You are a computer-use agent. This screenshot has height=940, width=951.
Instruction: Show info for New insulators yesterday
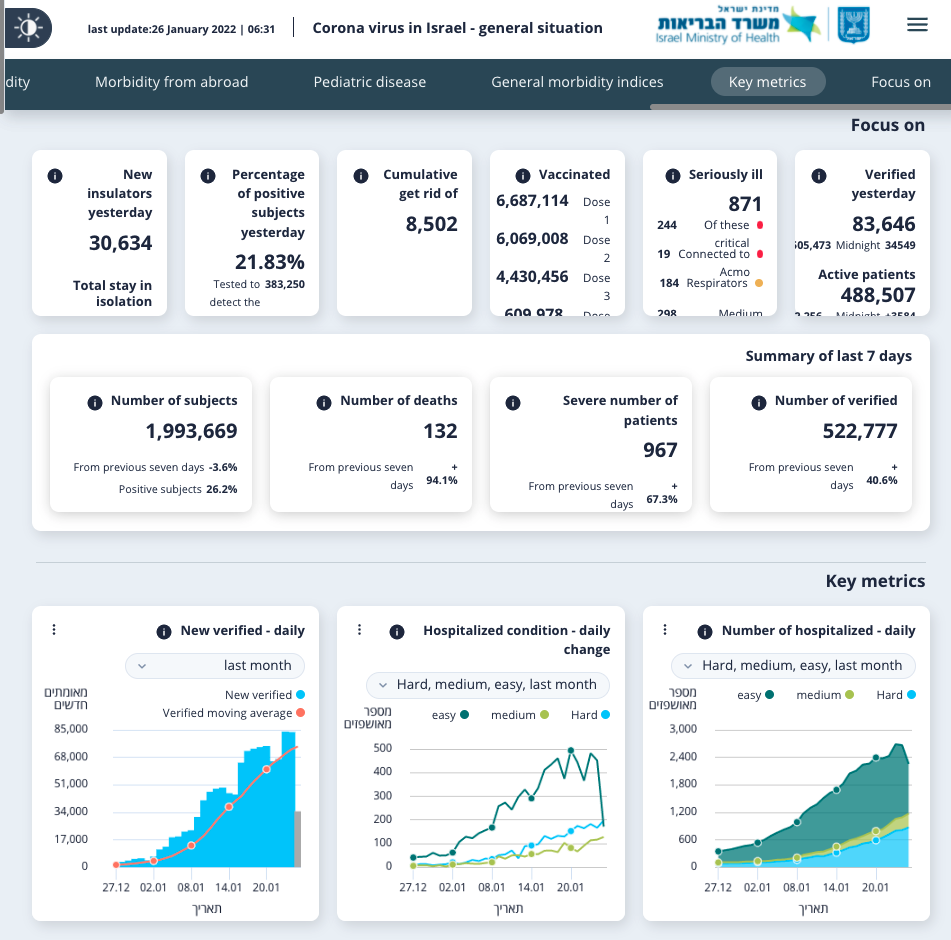coord(55,176)
